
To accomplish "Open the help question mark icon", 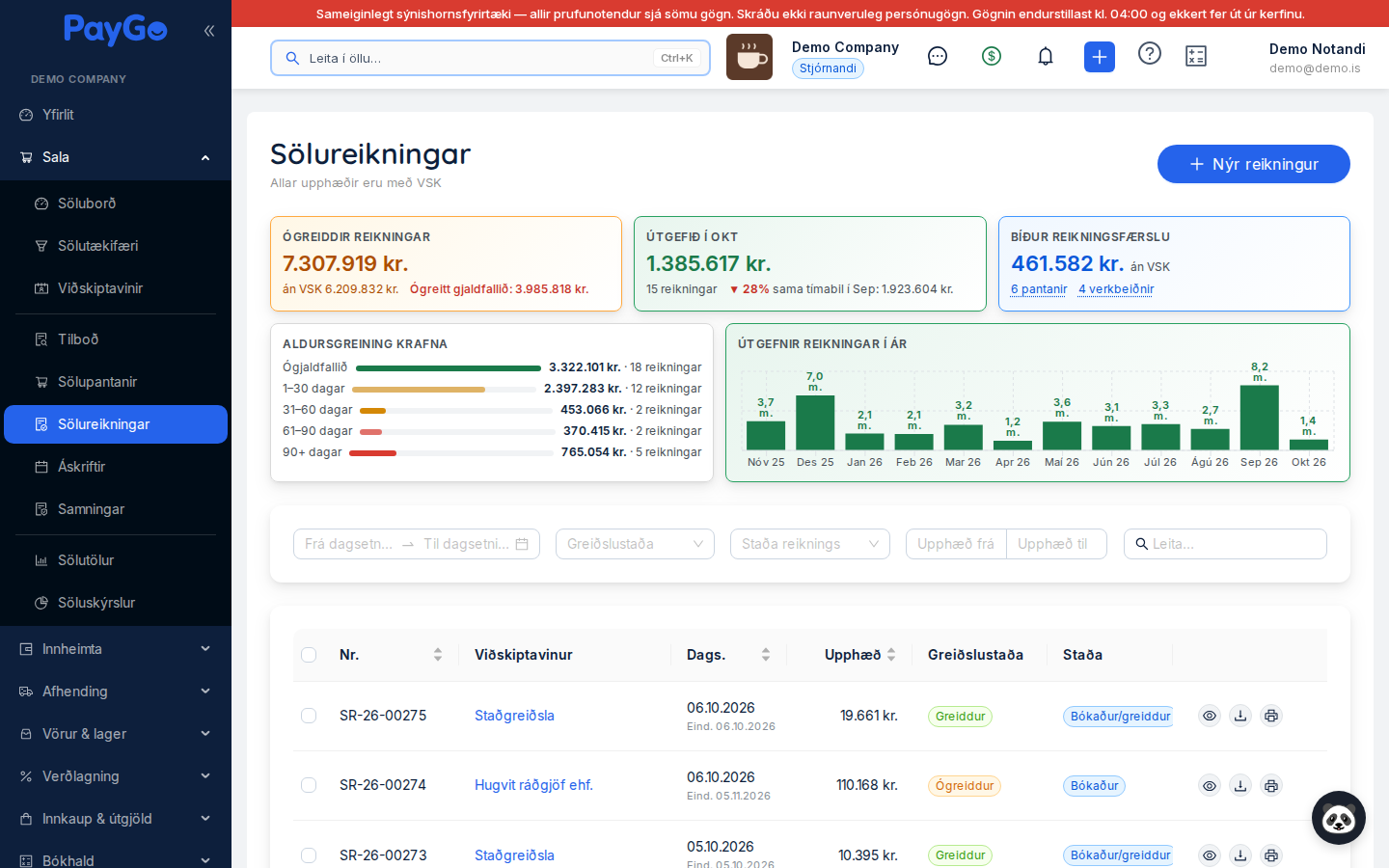I will point(1150,54).
